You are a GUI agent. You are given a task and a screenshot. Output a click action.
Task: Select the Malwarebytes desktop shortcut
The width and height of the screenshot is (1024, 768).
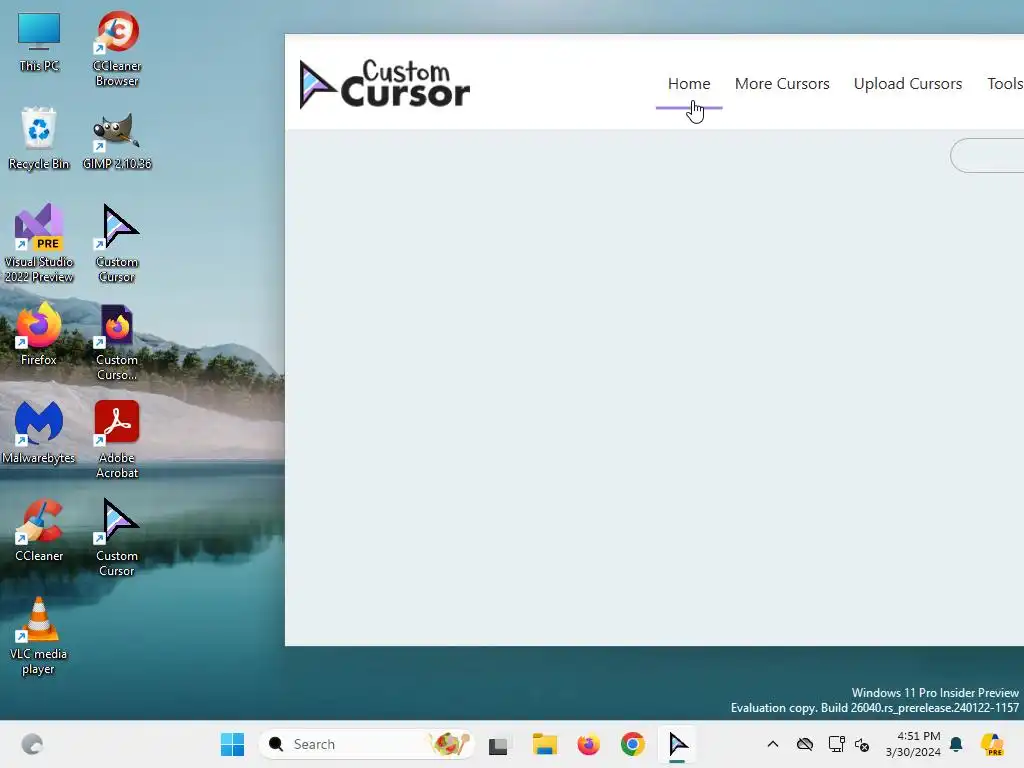click(39, 432)
